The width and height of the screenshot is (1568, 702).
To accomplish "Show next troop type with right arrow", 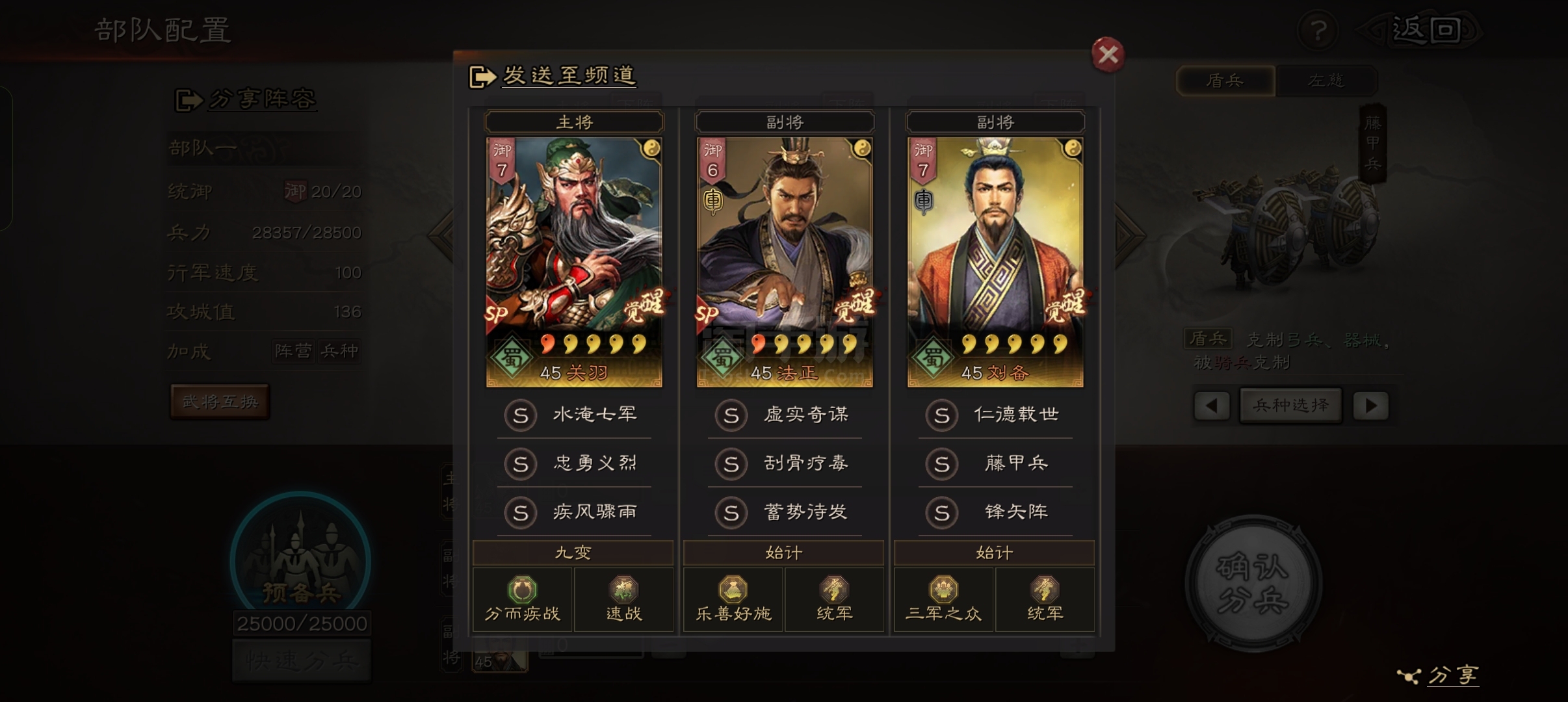I will tap(1371, 406).
